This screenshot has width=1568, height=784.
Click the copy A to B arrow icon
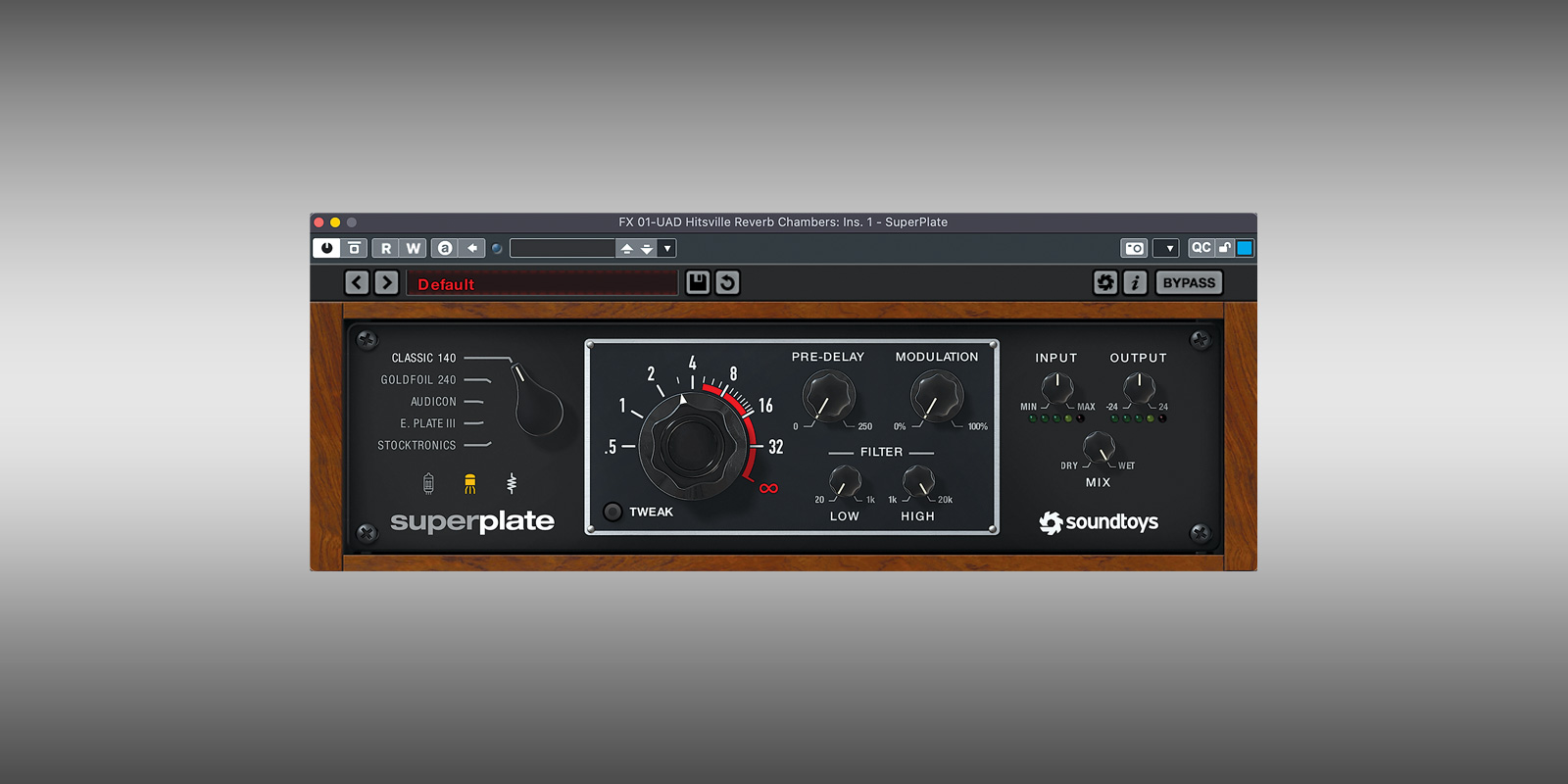pos(472,249)
